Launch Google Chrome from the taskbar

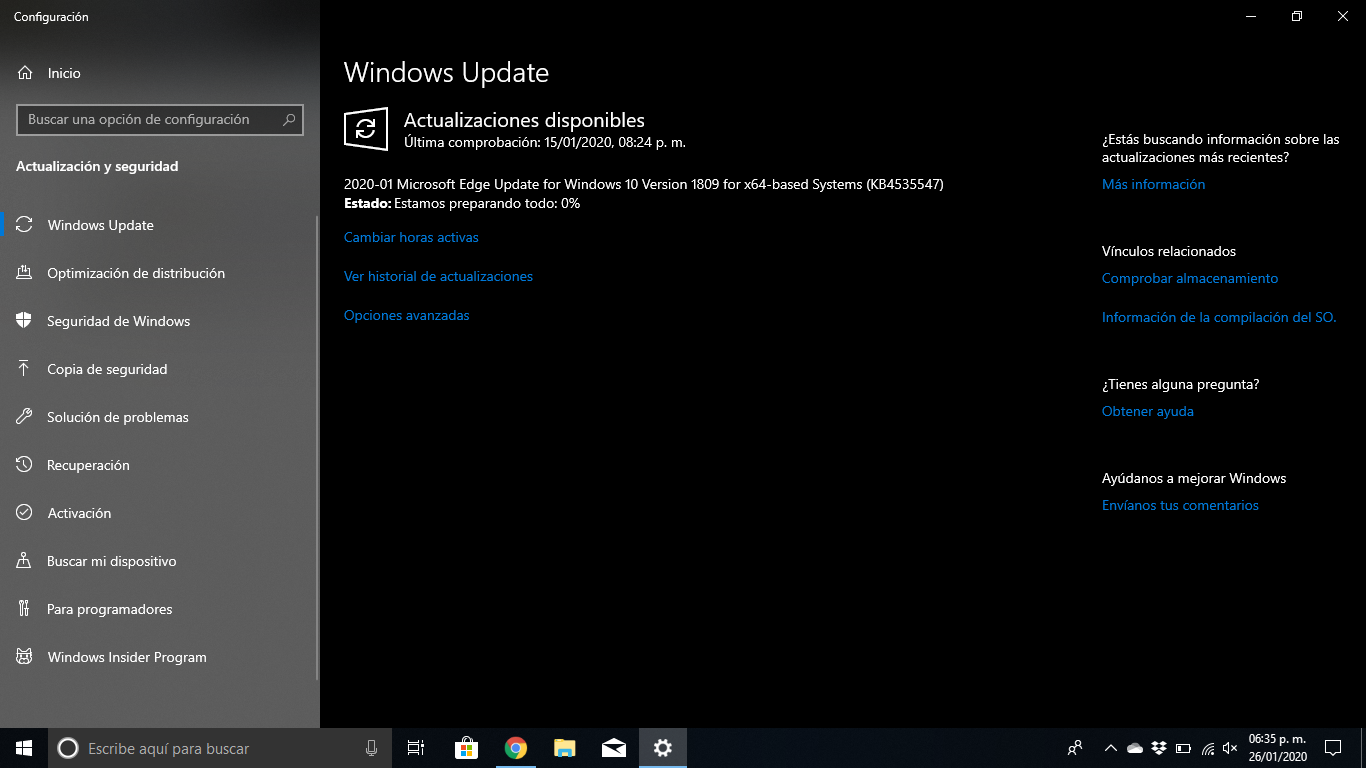tap(516, 748)
